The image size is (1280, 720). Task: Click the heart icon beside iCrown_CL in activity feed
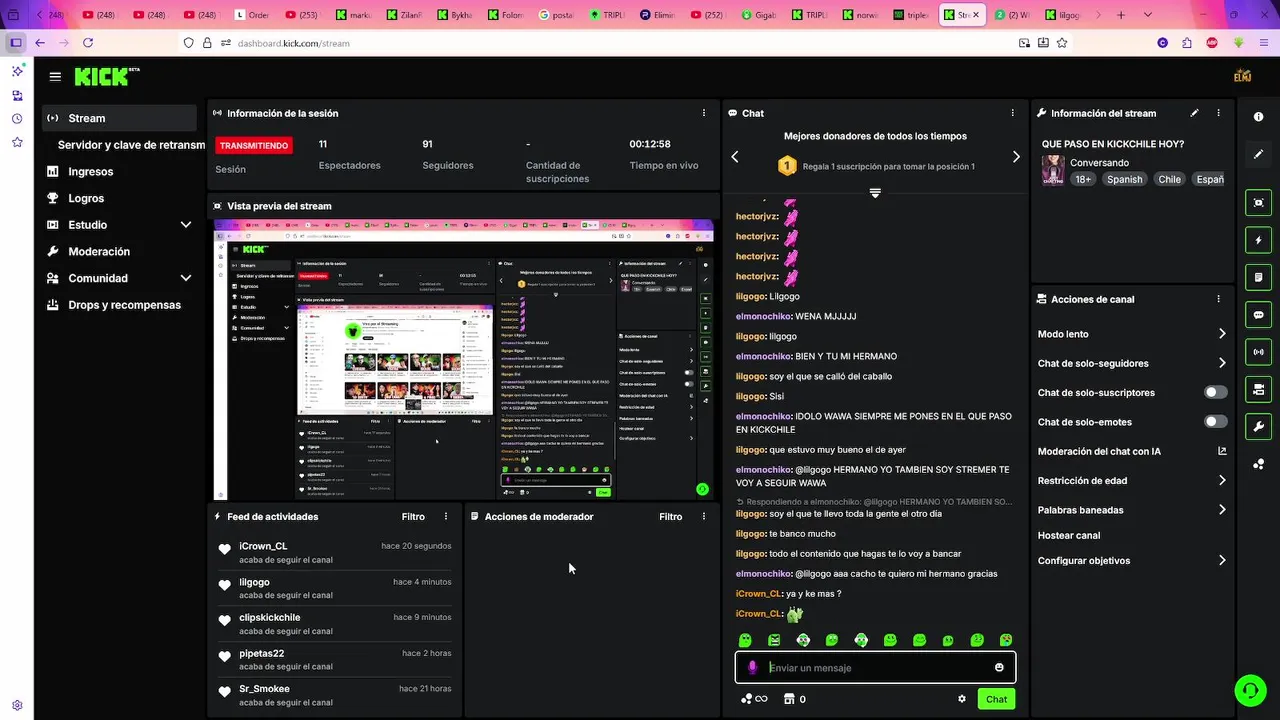tap(225, 549)
